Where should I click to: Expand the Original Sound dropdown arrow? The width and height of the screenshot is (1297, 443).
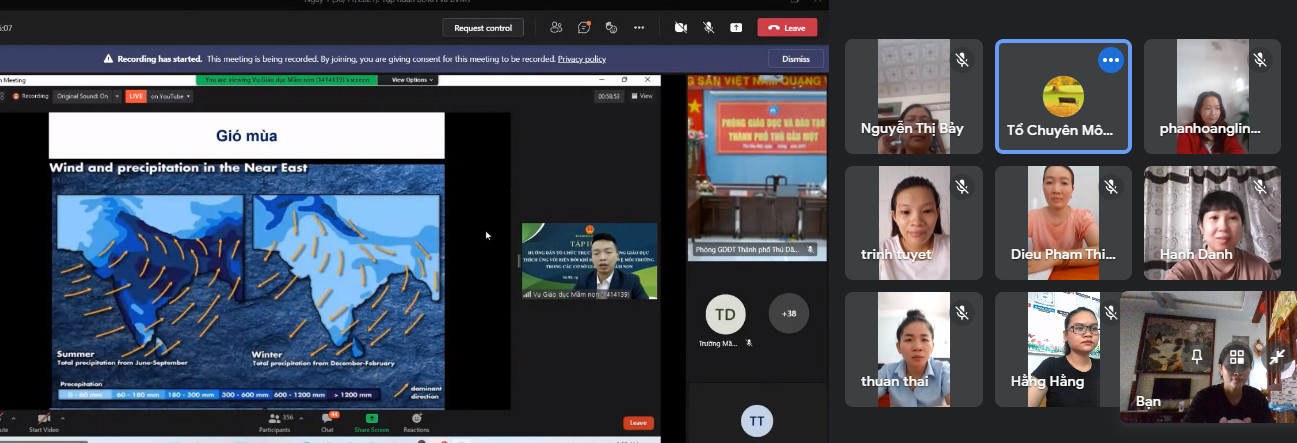click(116, 96)
